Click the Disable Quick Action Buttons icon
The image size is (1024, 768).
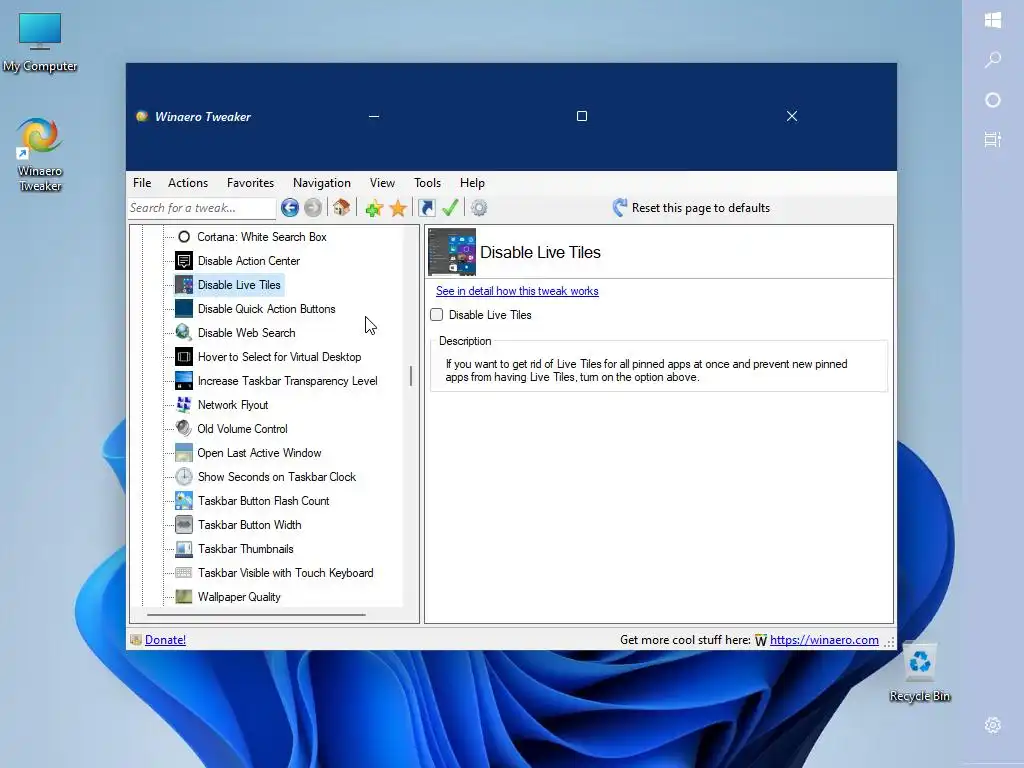[184, 308]
